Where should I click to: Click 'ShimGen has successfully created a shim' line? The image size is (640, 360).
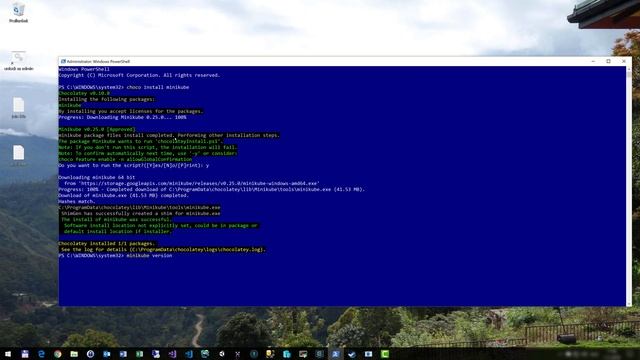[x=141, y=213]
